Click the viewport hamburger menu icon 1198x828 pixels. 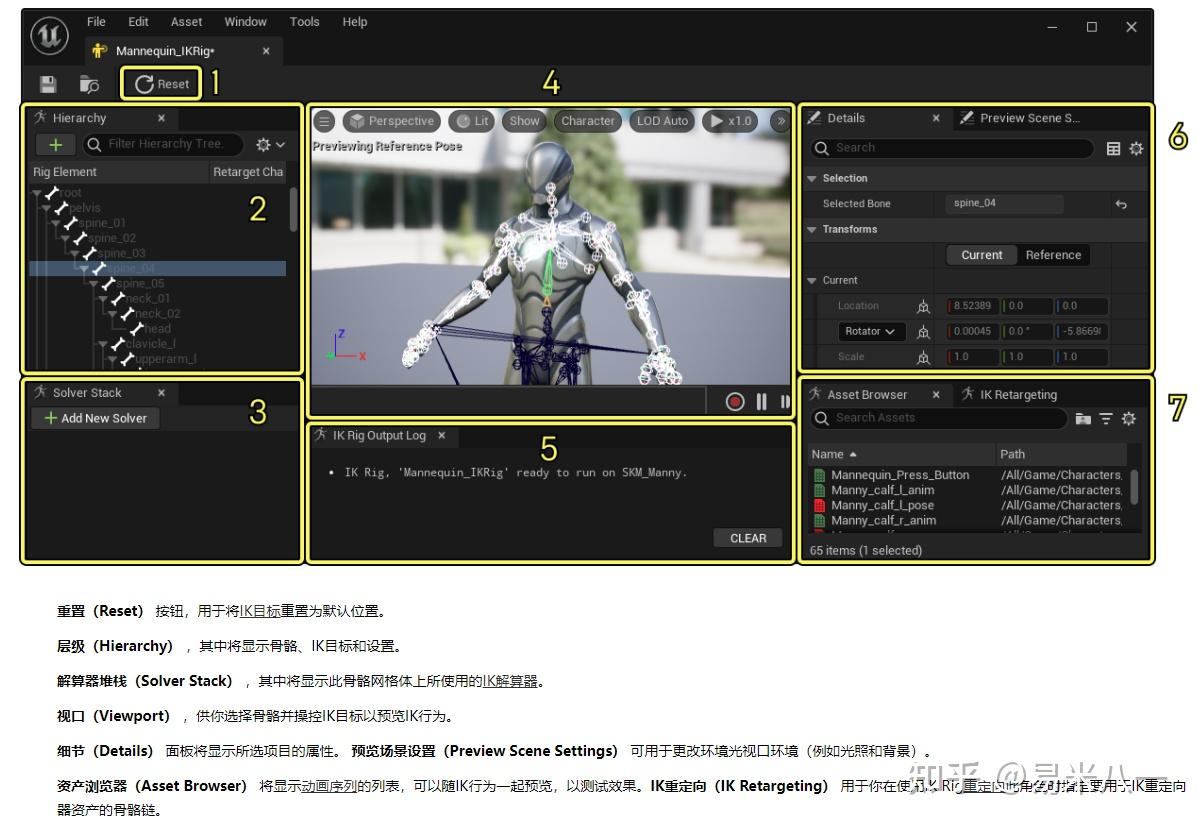327,120
